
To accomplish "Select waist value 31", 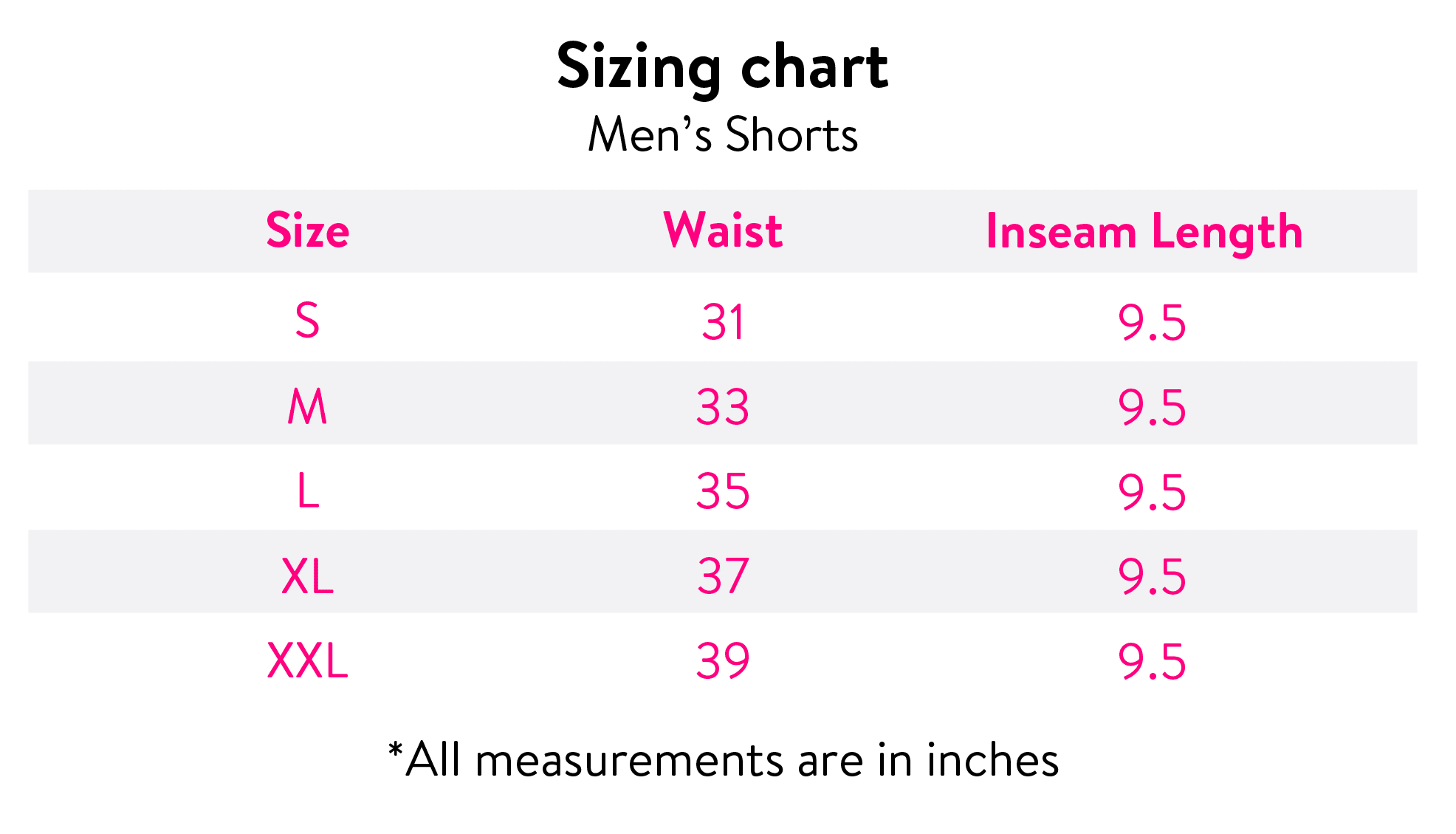I will tap(722, 322).
